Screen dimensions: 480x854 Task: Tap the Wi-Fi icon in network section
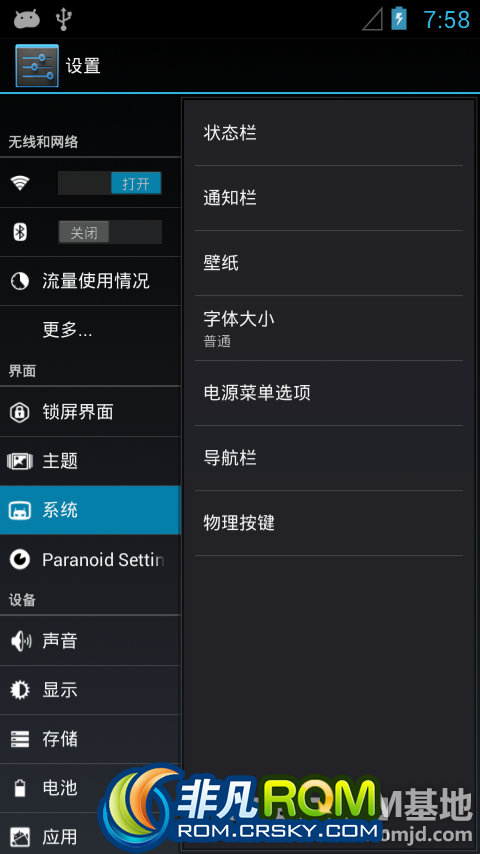20,183
